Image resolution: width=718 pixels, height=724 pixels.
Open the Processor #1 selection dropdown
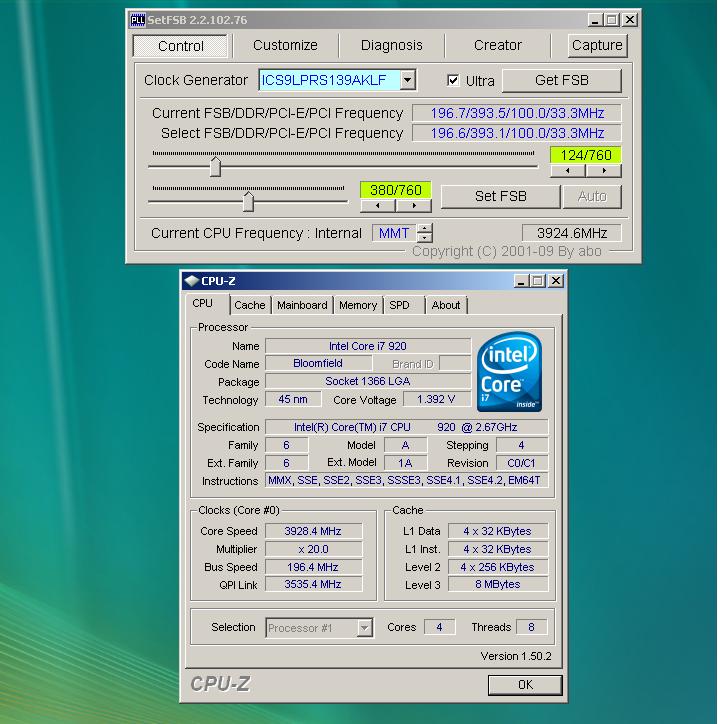[364, 627]
